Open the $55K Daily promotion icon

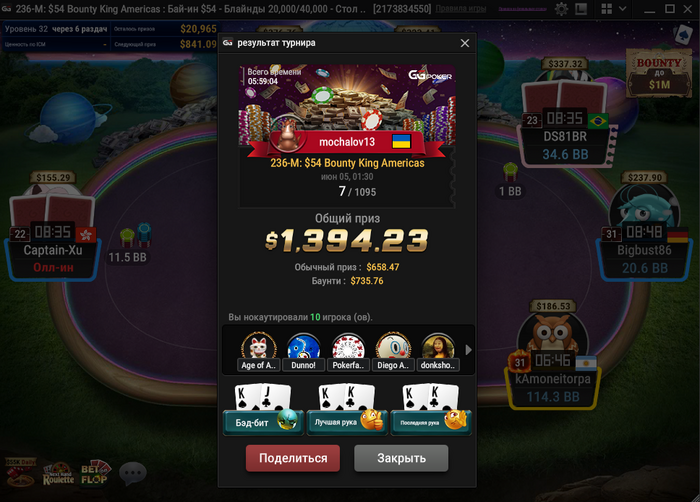tap(20, 473)
